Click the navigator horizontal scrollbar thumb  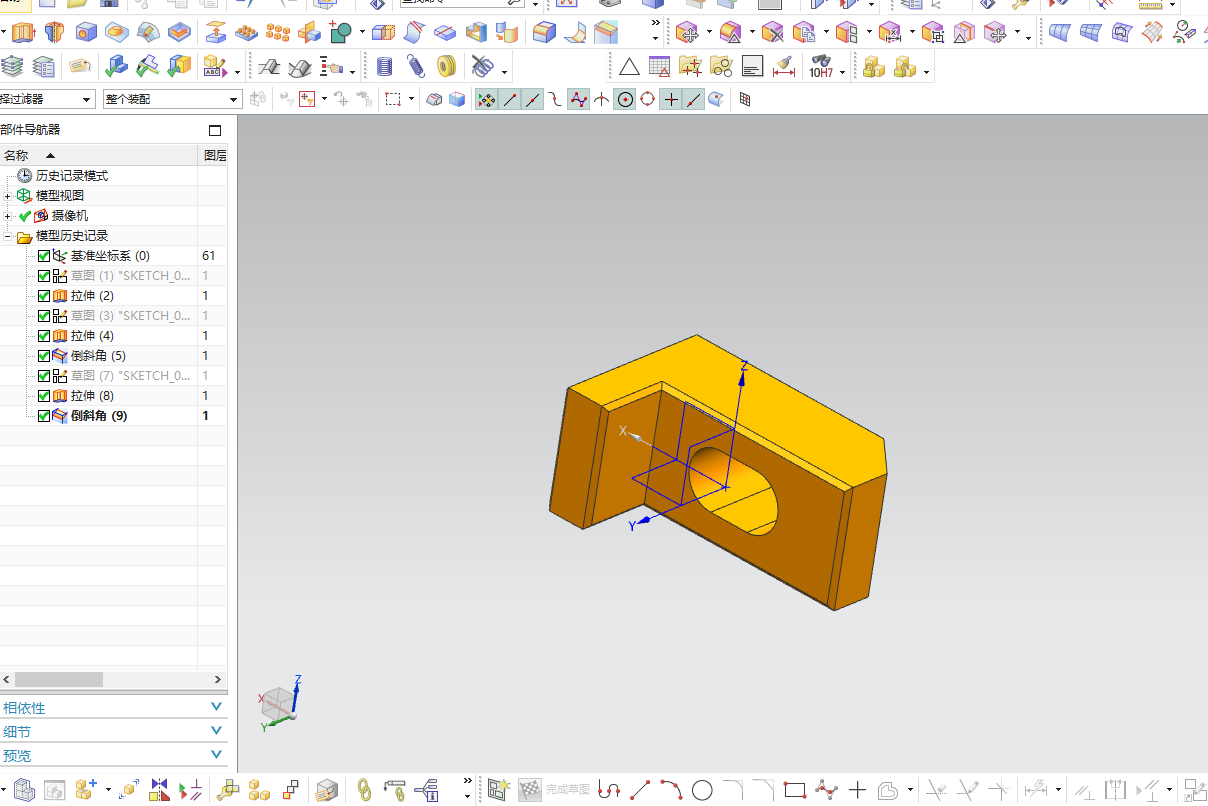(x=59, y=679)
